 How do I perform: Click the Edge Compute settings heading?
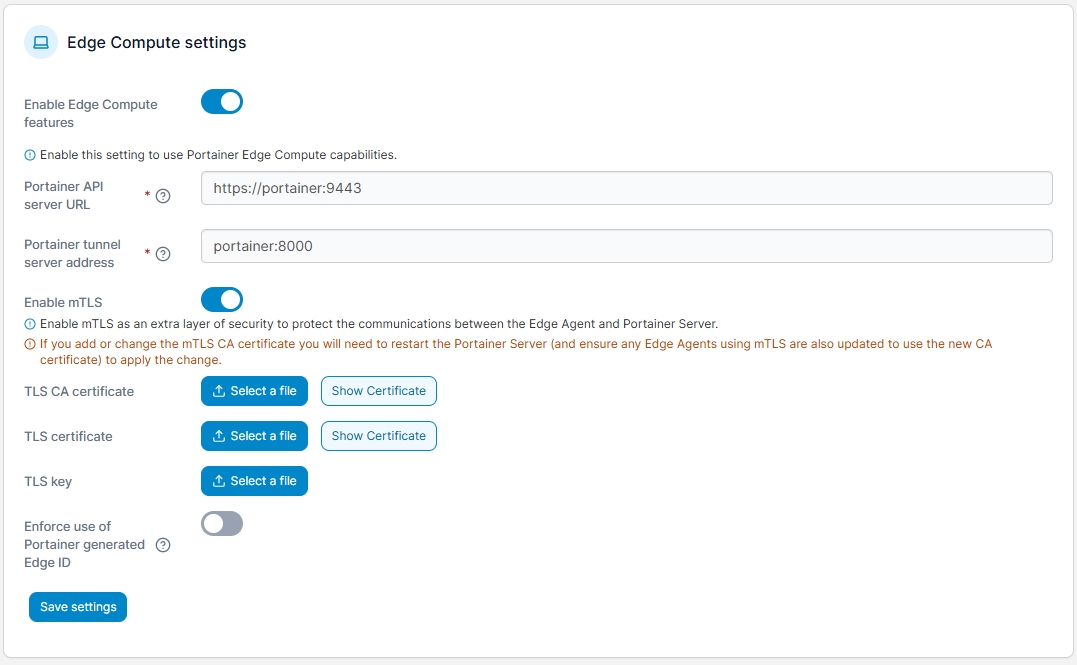(x=156, y=42)
